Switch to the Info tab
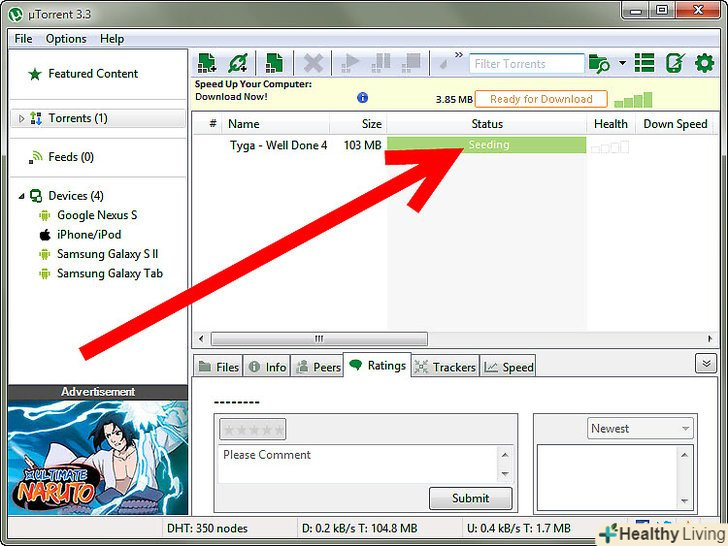 point(267,367)
